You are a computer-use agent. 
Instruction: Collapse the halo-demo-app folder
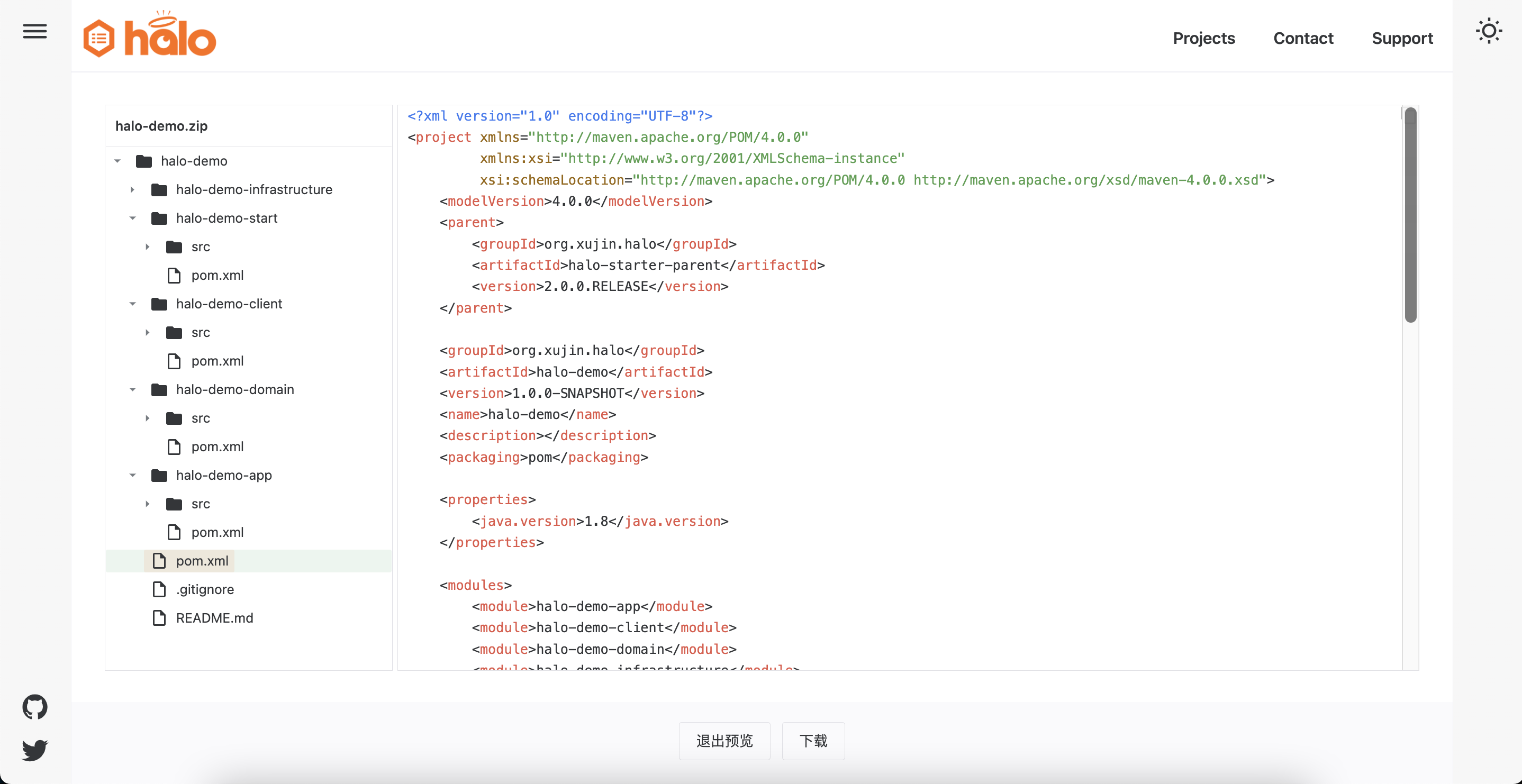pyautogui.click(x=132, y=475)
